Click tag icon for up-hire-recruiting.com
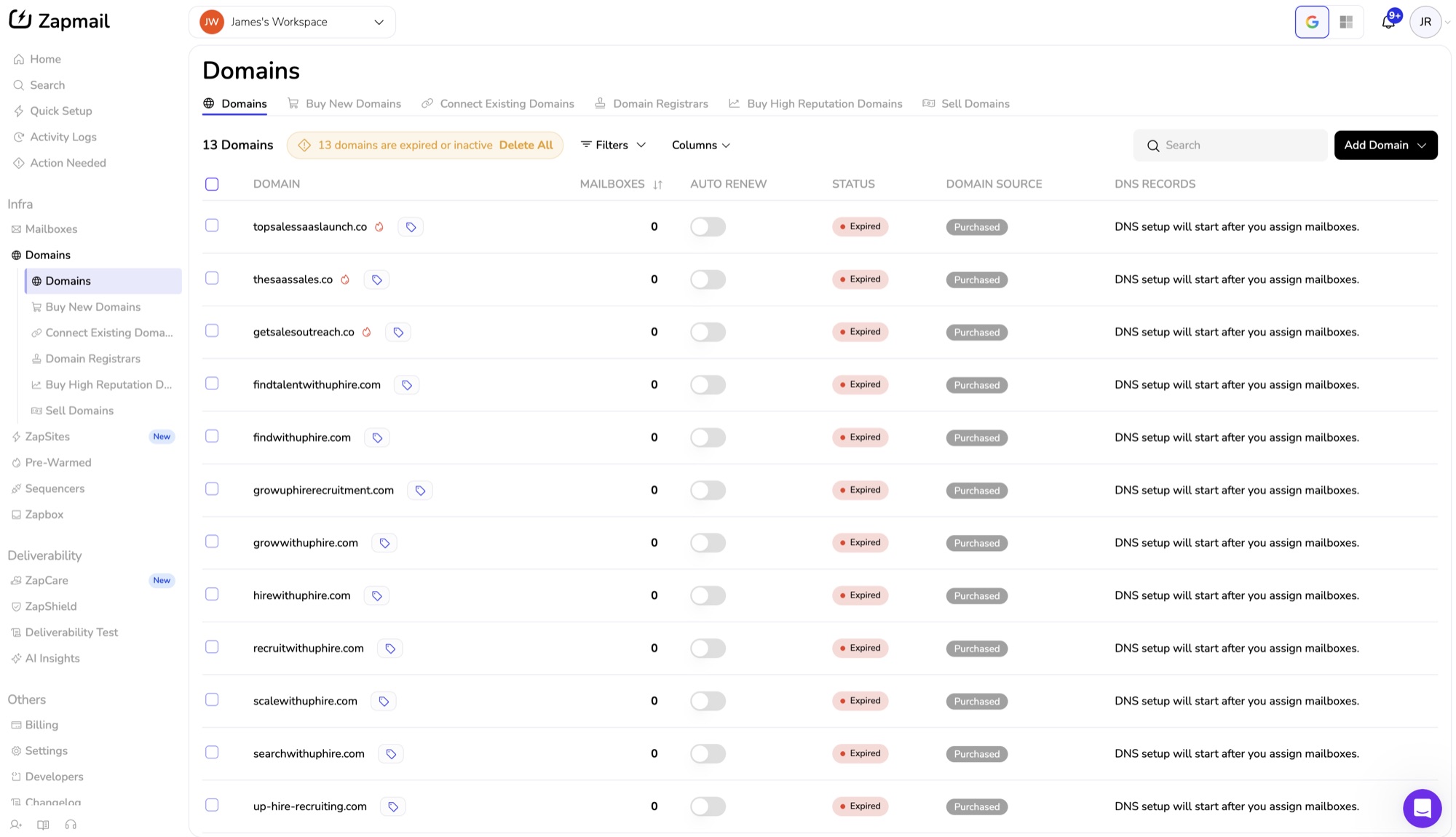The height and width of the screenshot is (837, 1456). click(x=393, y=806)
